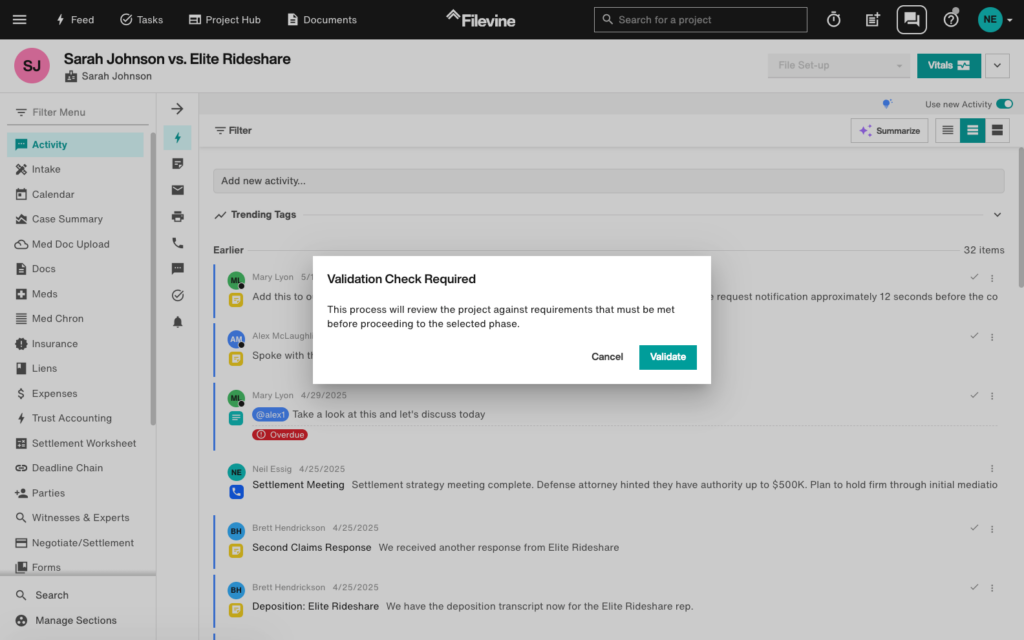Click the Search for a project field
The width and height of the screenshot is (1024, 640).
point(700,19)
